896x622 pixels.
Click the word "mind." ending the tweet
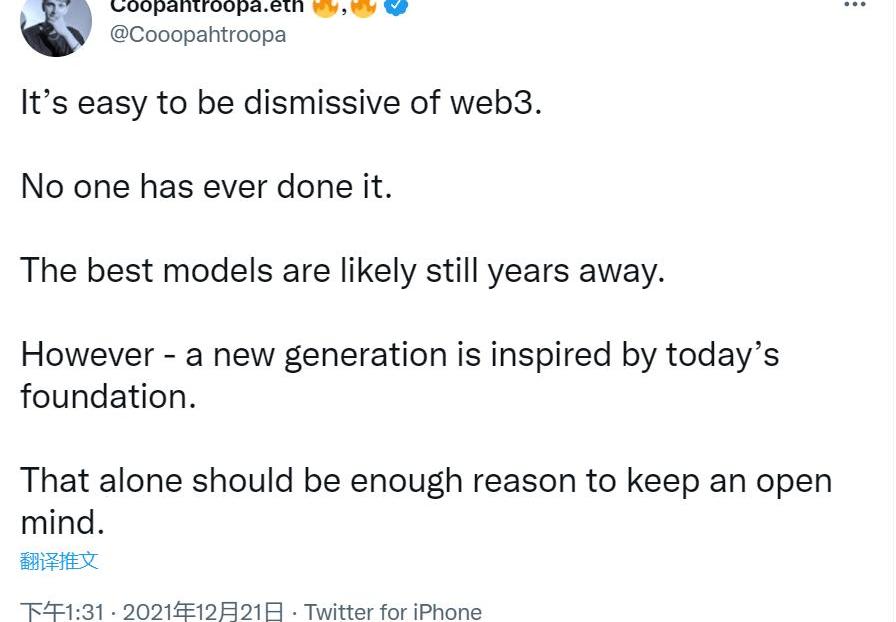click(x=62, y=522)
